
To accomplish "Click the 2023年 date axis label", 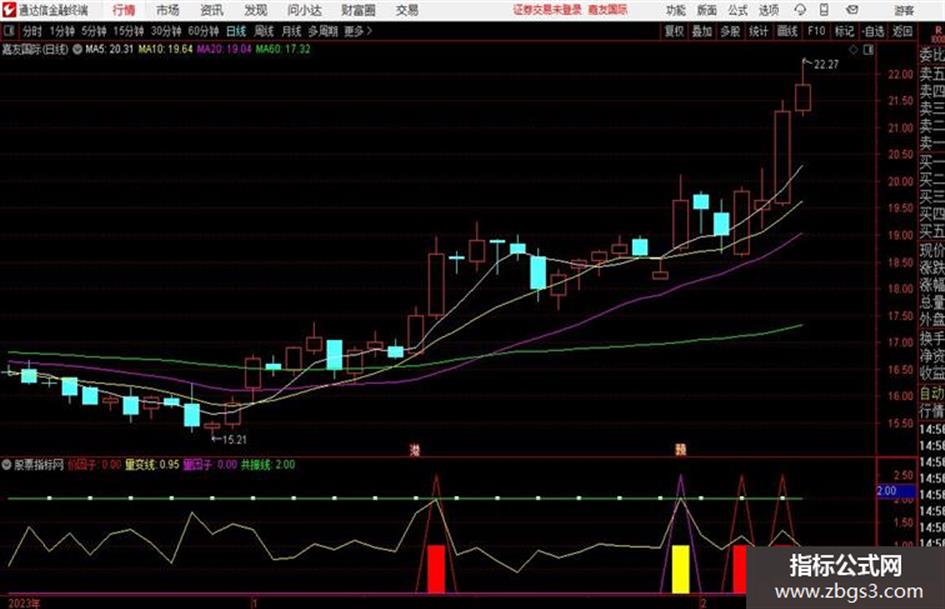I will [x=24, y=604].
